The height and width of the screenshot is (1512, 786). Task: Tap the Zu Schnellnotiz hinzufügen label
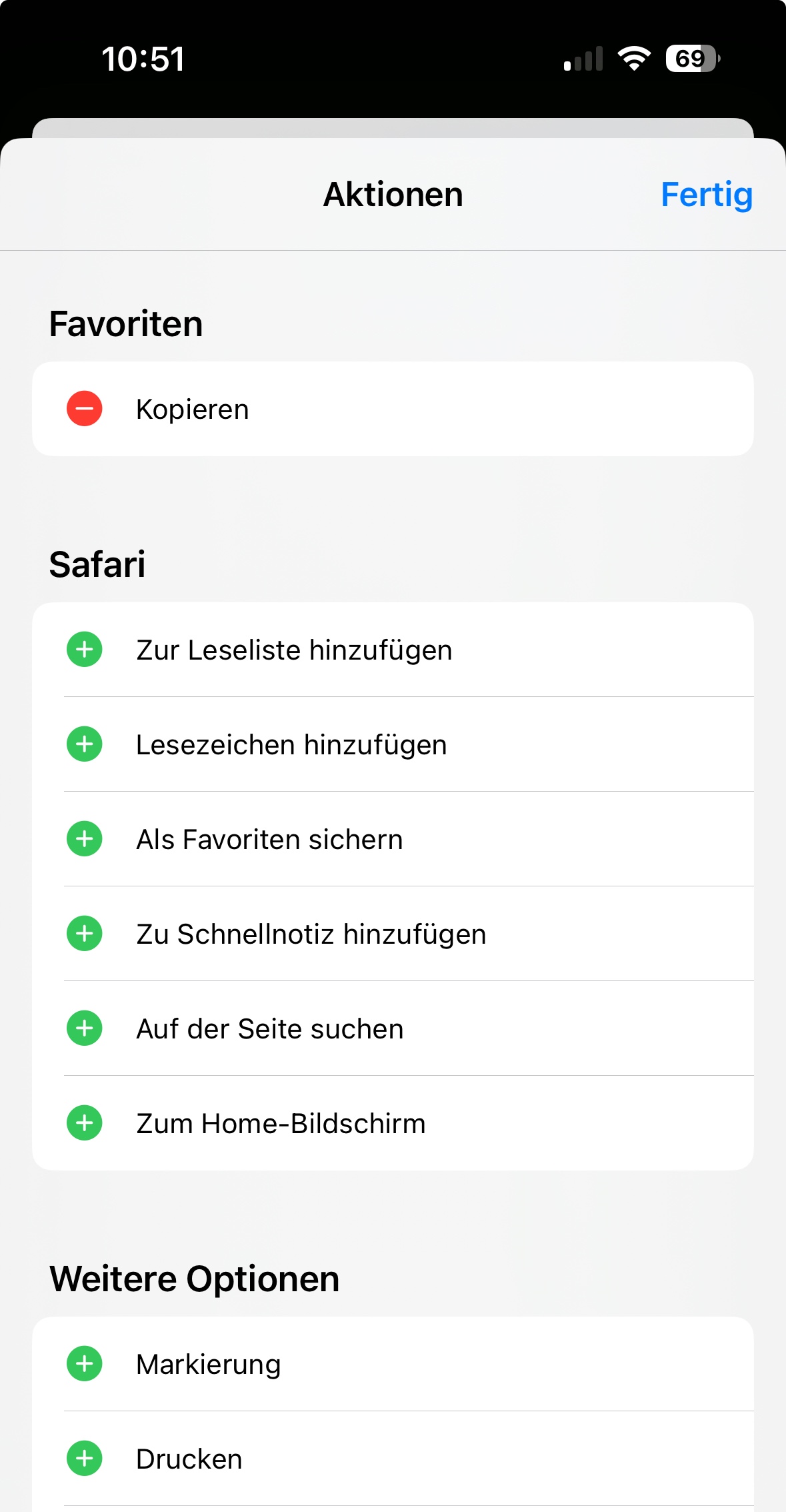click(311, 934)
